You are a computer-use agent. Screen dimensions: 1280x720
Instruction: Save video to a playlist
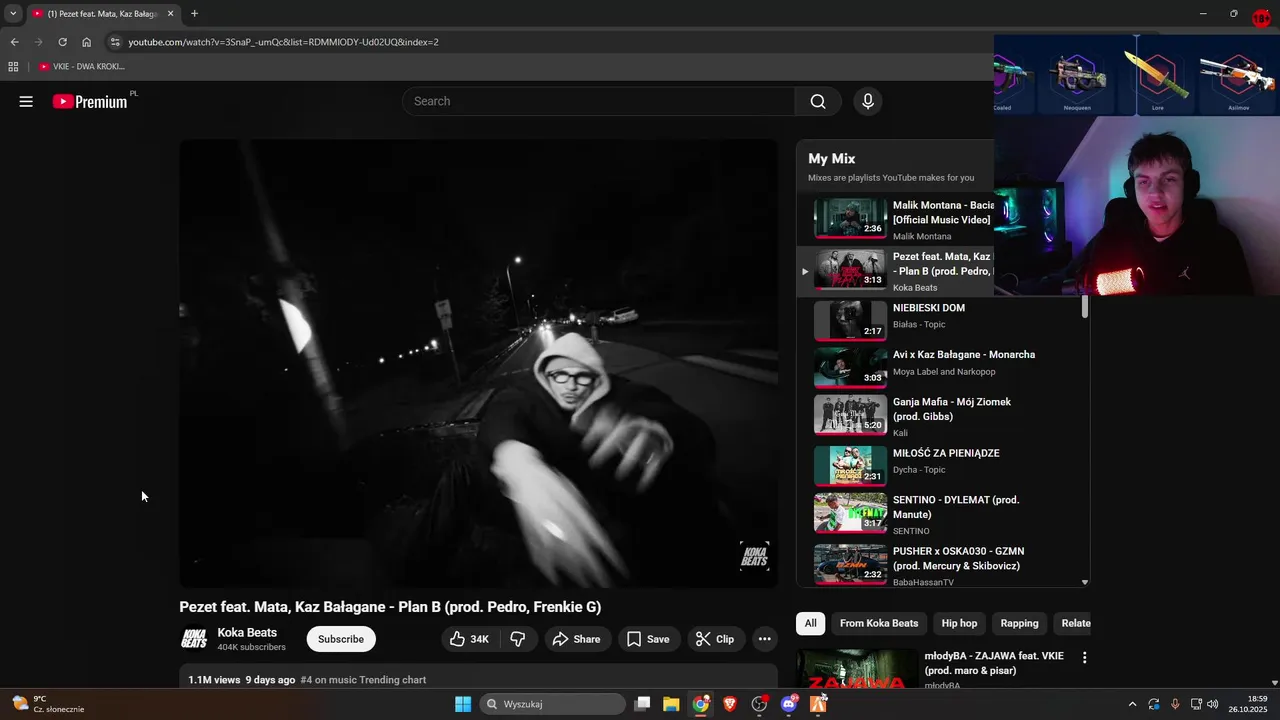click(x=648, y=639)
